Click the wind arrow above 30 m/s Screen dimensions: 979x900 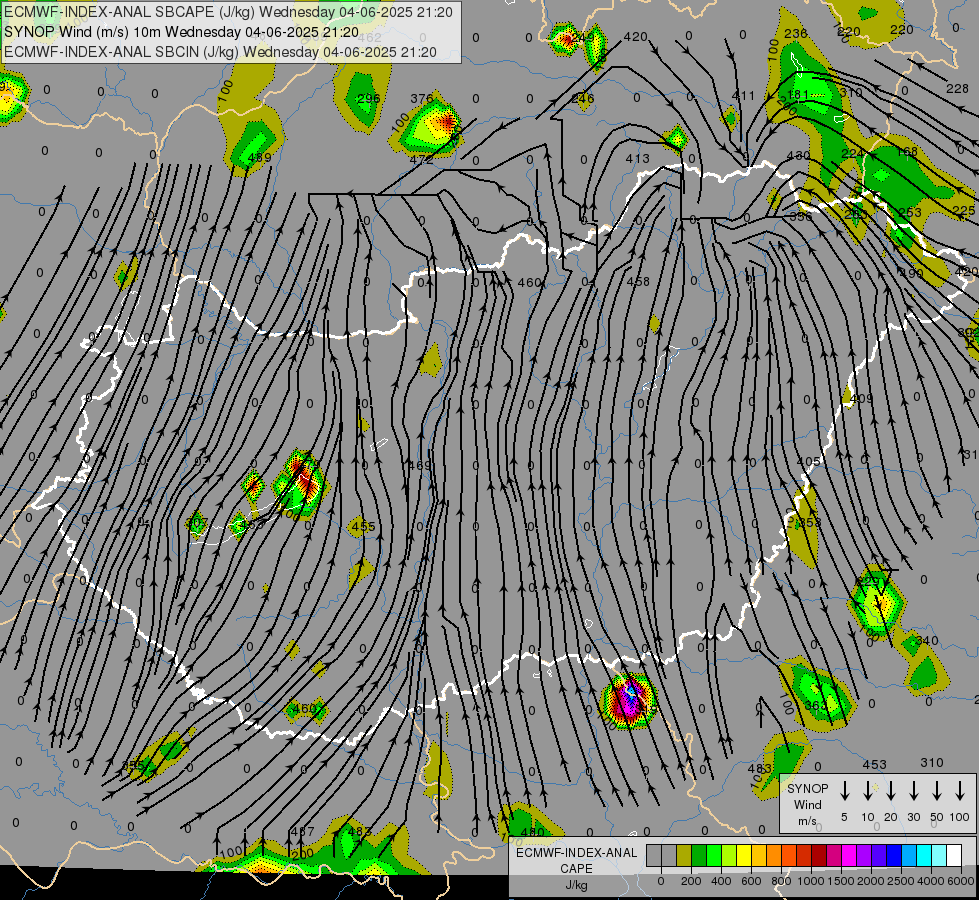point(913,790)
